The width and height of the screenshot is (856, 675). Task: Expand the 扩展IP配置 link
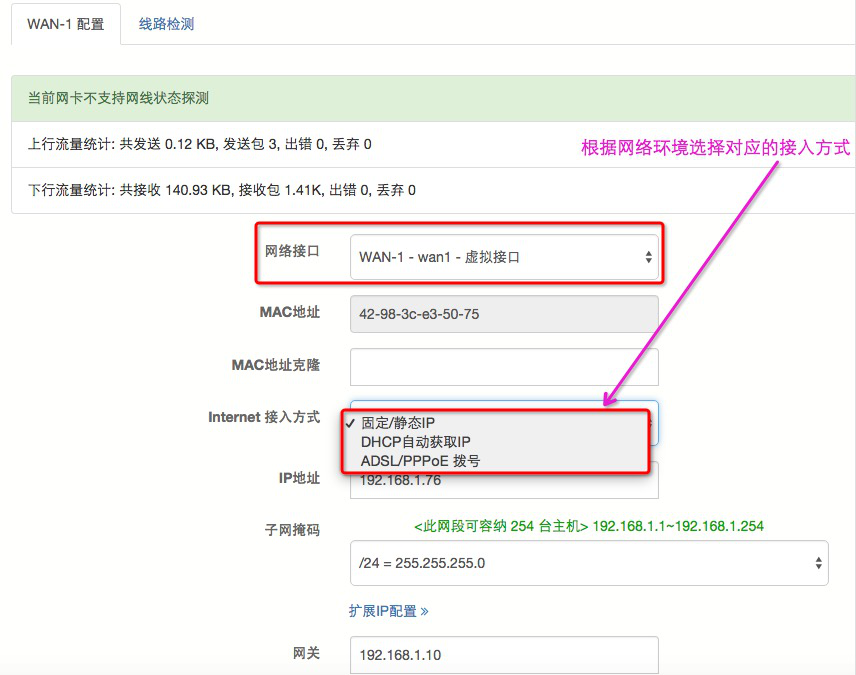tap(388, 611)
